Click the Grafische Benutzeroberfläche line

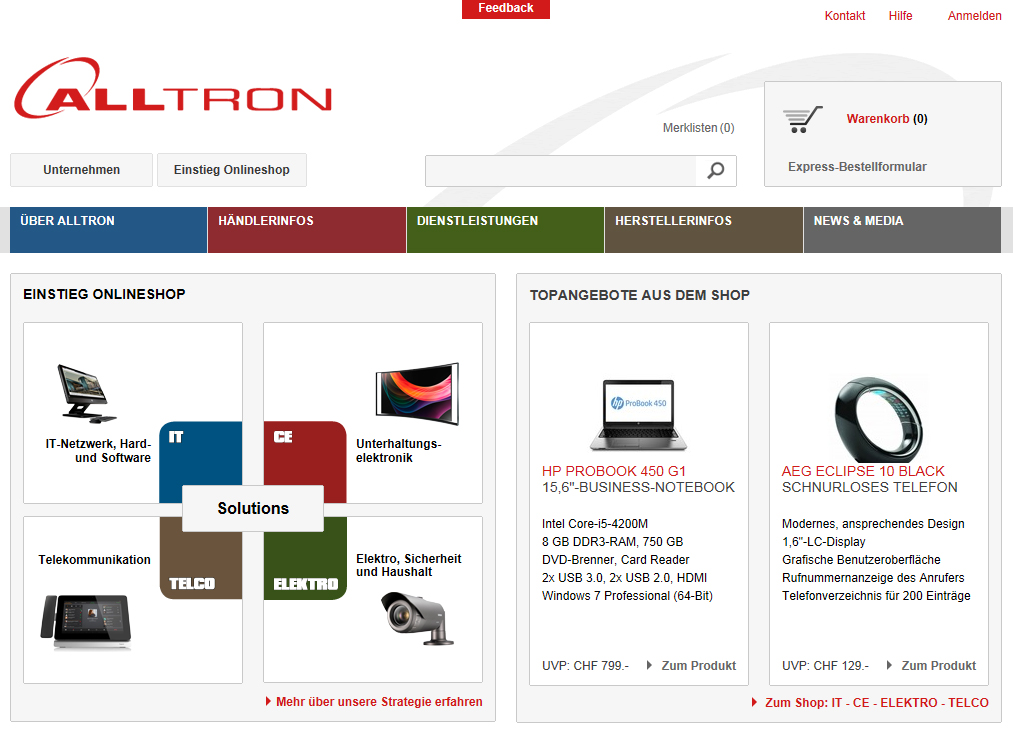pos(861,560)
